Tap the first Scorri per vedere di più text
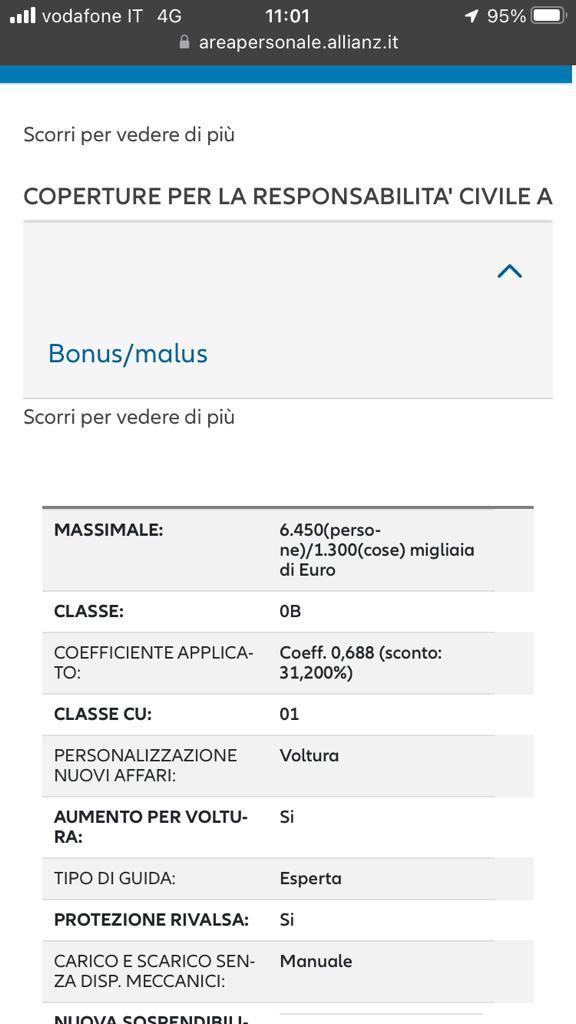 [129, 135]
